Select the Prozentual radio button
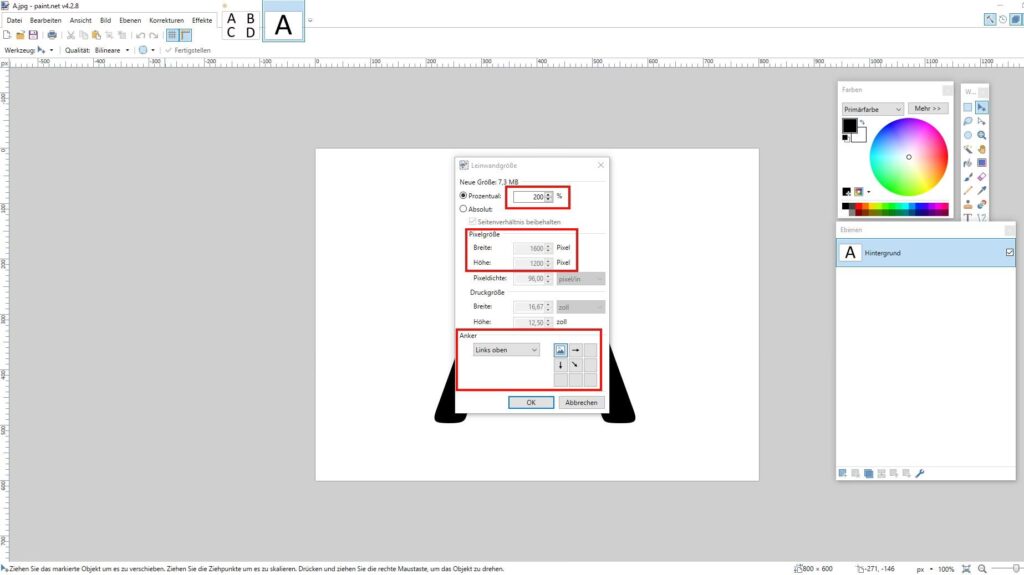1024x575 pixels. [x=463, y=196]
